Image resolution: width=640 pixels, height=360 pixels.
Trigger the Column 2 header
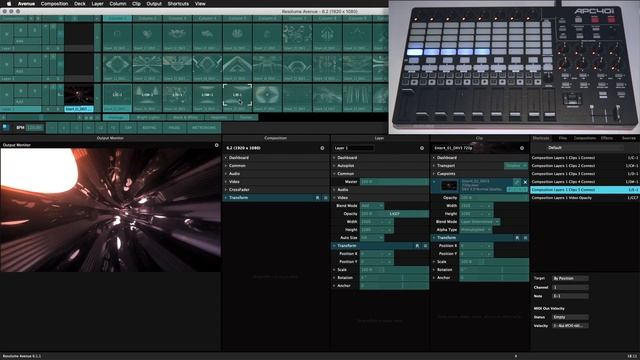point(147,18)
